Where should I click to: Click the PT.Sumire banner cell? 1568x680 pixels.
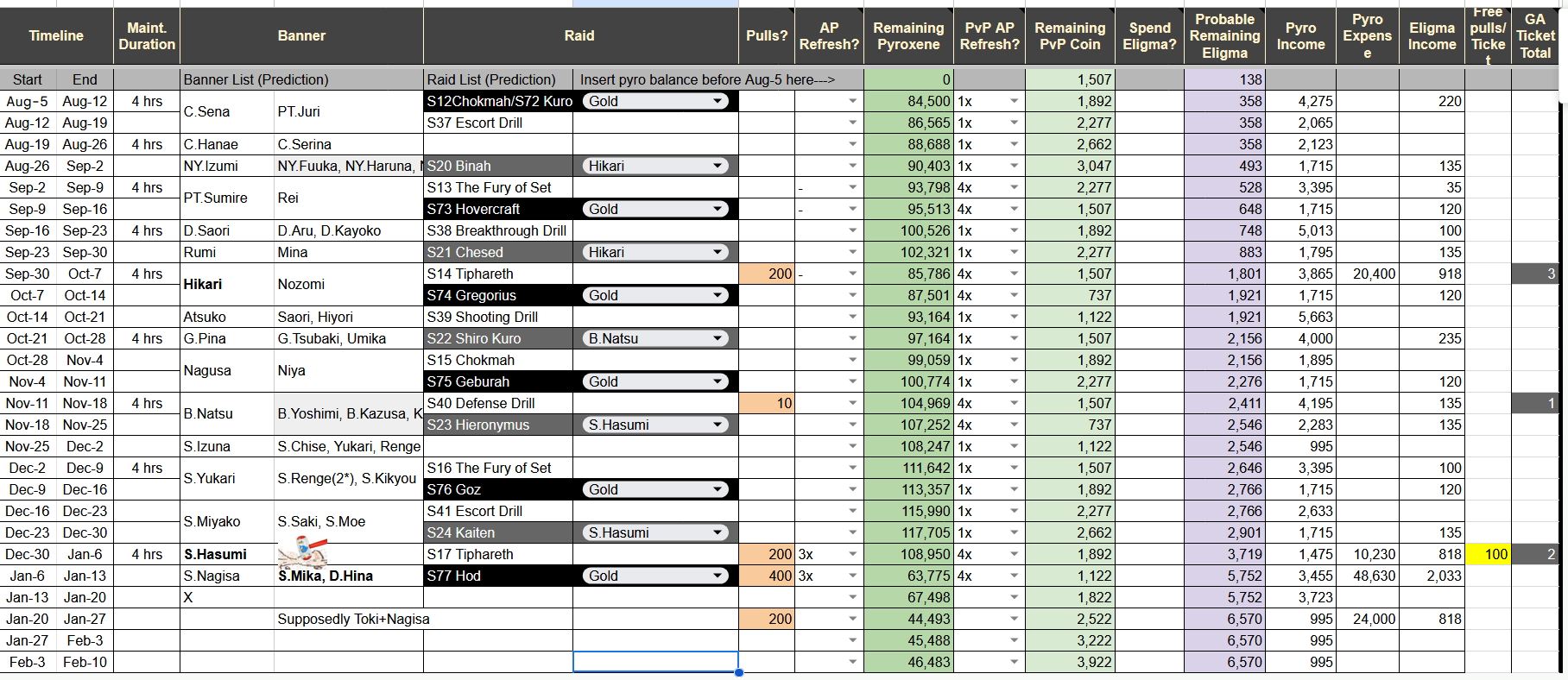[227, 198]
